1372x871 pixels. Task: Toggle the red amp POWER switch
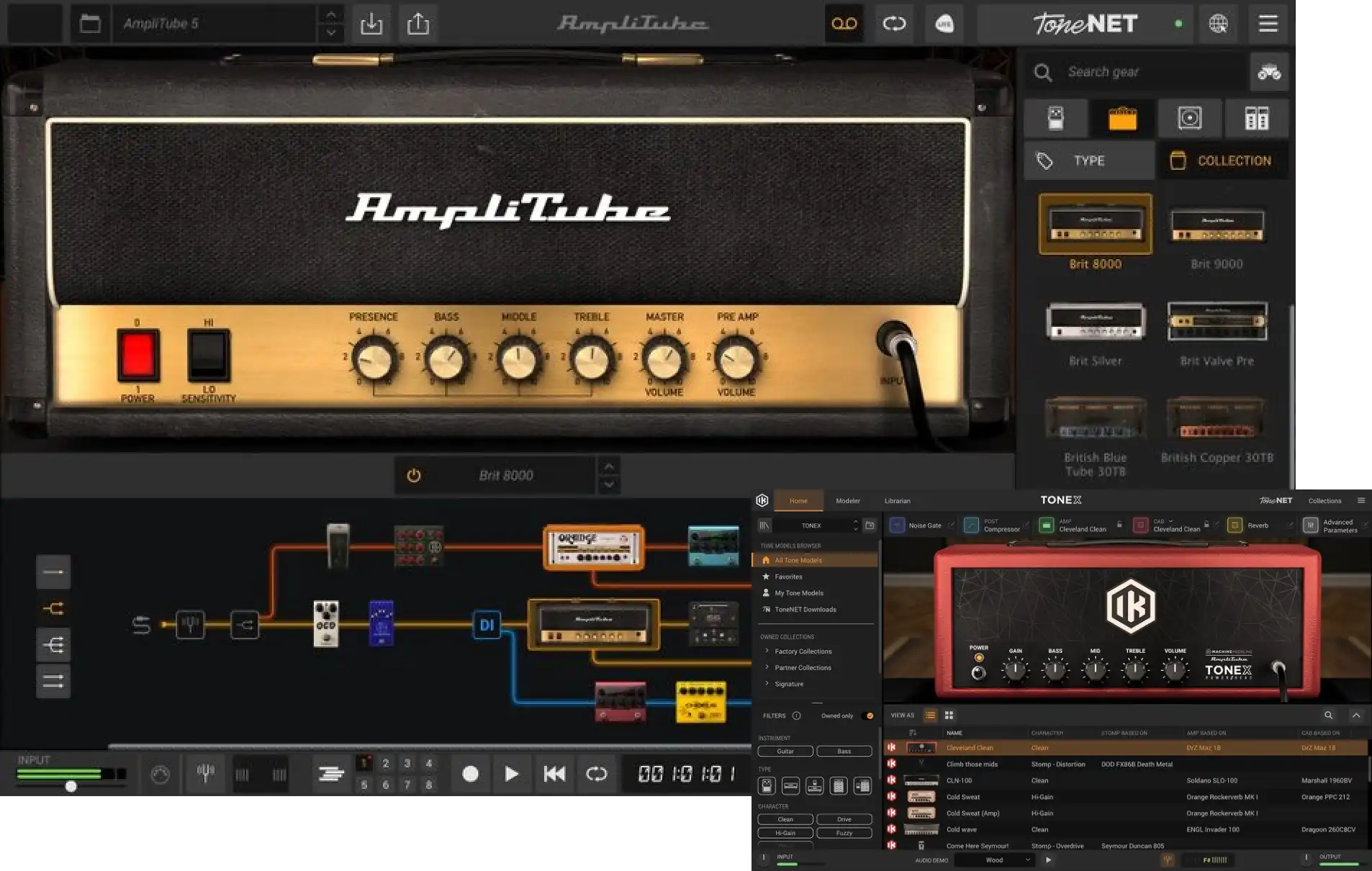pos(138,355)
